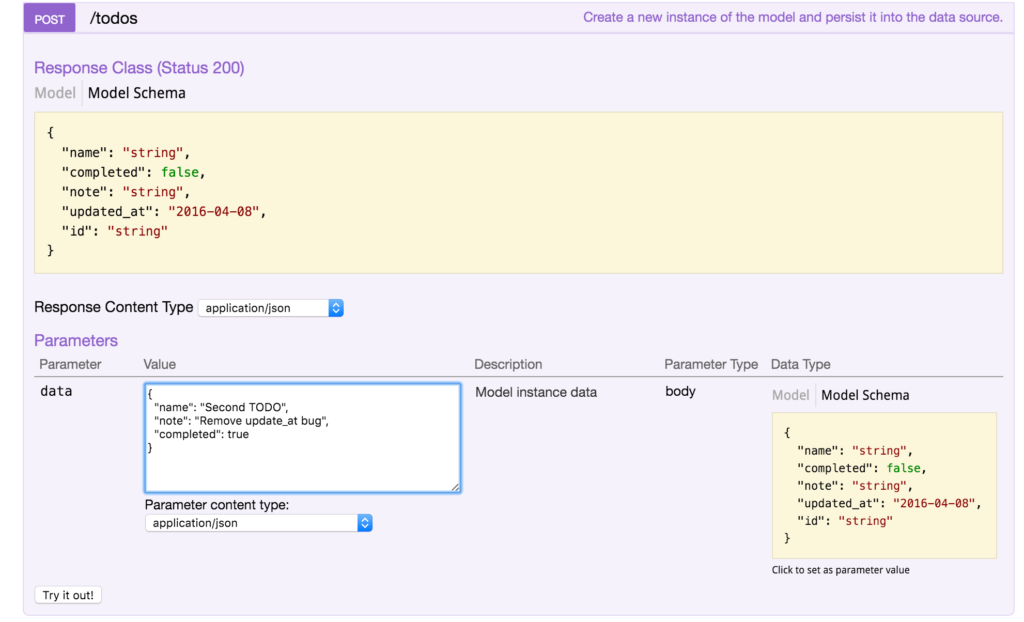
Task: Click the purple POST method badge
Action: click(x=49, y=18)
